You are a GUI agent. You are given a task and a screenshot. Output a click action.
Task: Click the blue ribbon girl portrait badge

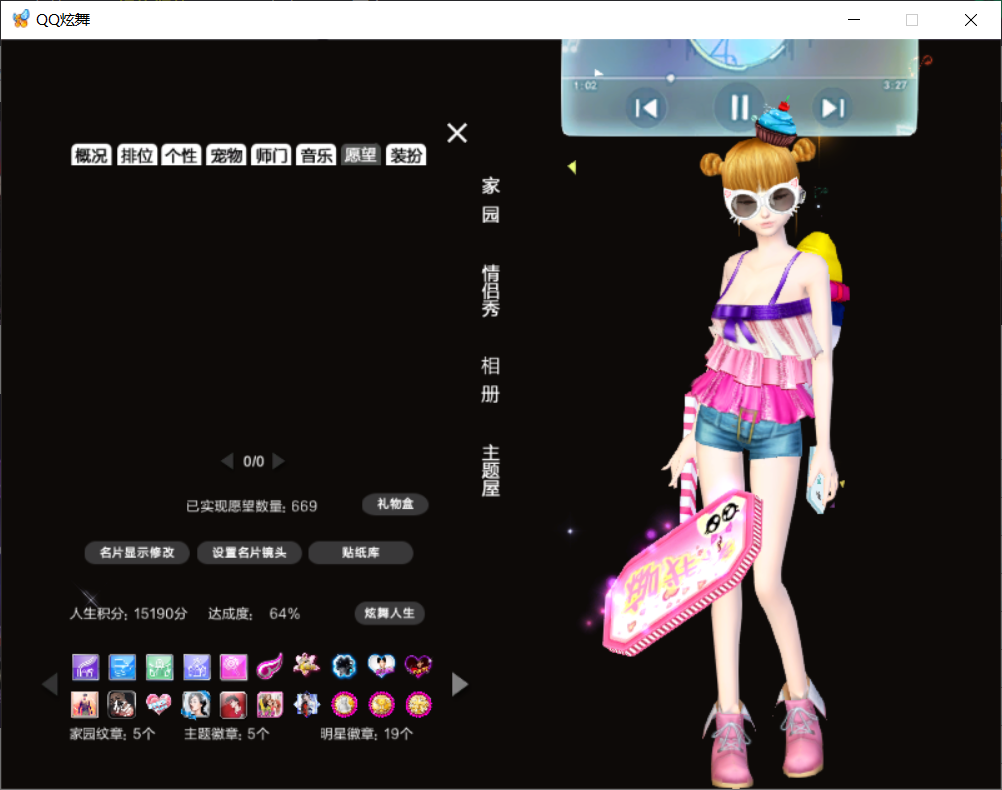pos(196,705)
